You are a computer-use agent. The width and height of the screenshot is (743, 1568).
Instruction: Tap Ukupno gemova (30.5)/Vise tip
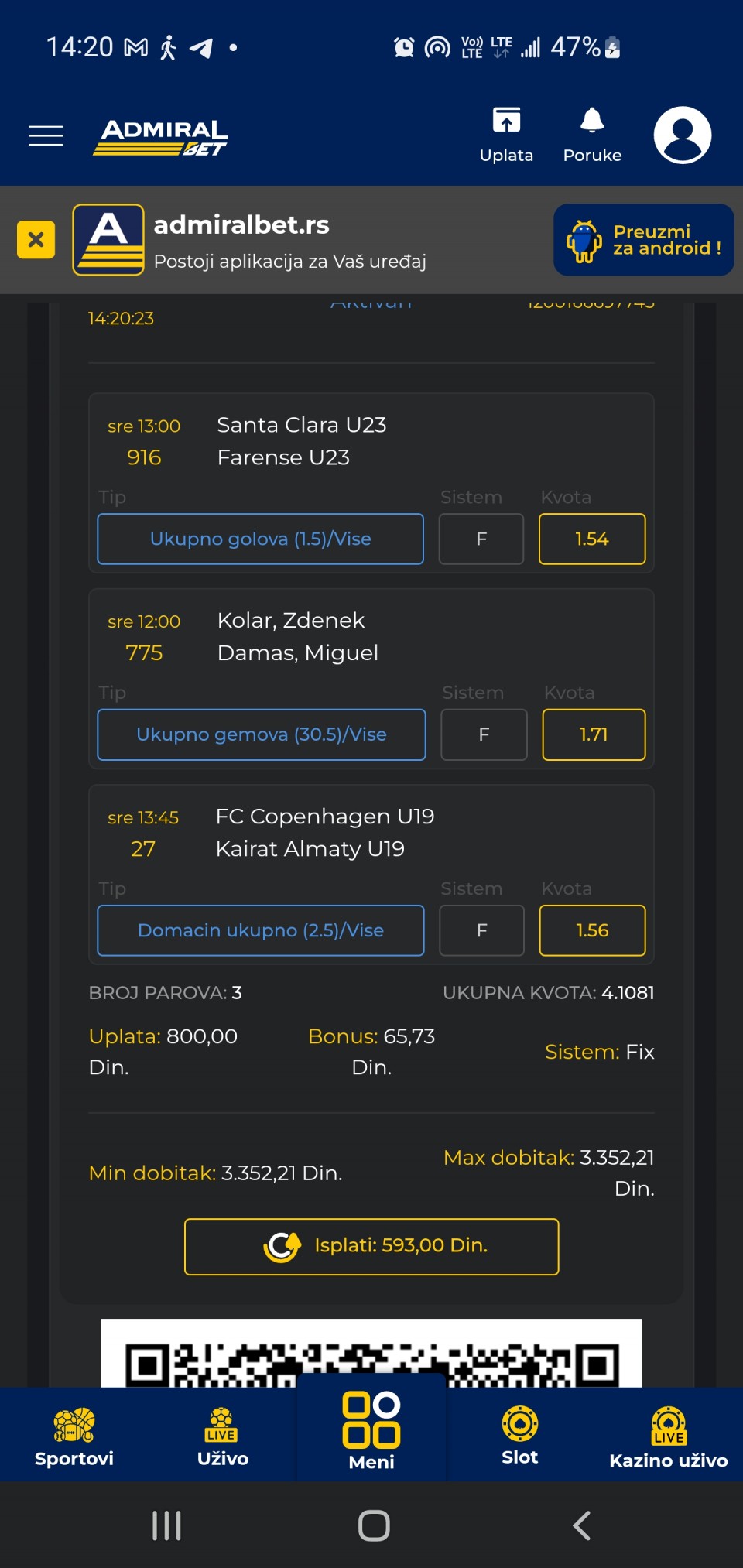[261, 734]
